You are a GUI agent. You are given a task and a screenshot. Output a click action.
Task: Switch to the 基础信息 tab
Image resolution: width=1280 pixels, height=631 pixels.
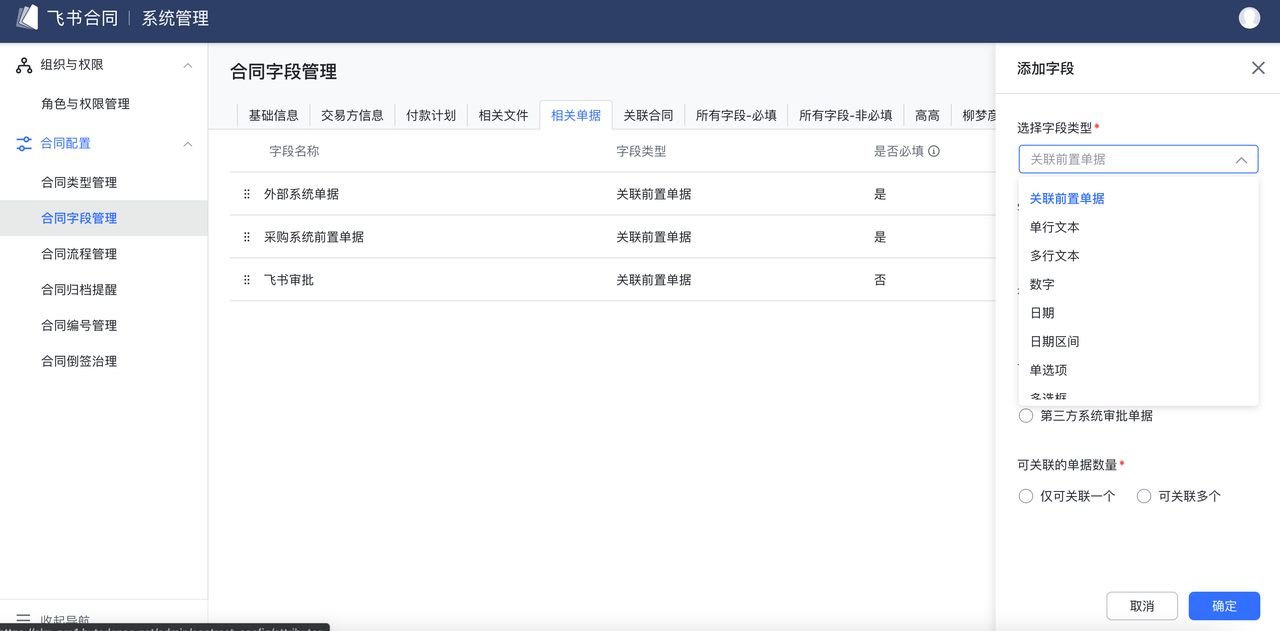coord(273,115)
